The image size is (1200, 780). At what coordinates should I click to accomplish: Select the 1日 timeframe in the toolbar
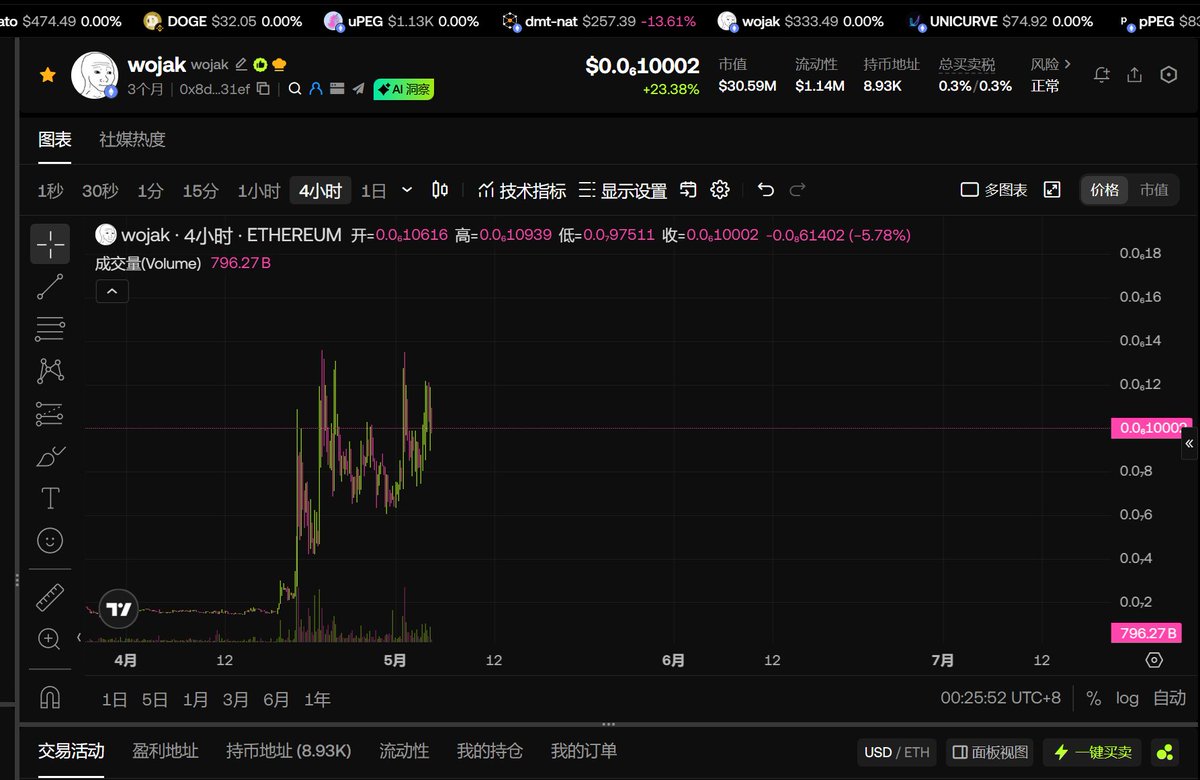(374, 191)
